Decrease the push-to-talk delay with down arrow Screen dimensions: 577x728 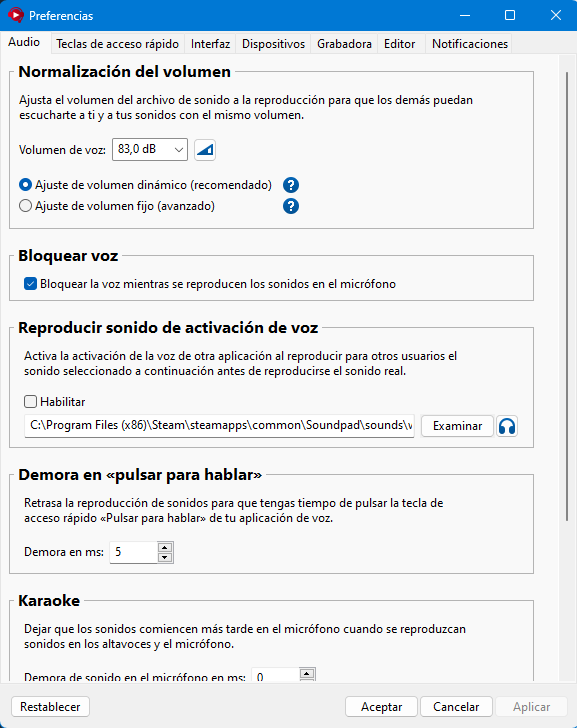[x=165, y=558]
